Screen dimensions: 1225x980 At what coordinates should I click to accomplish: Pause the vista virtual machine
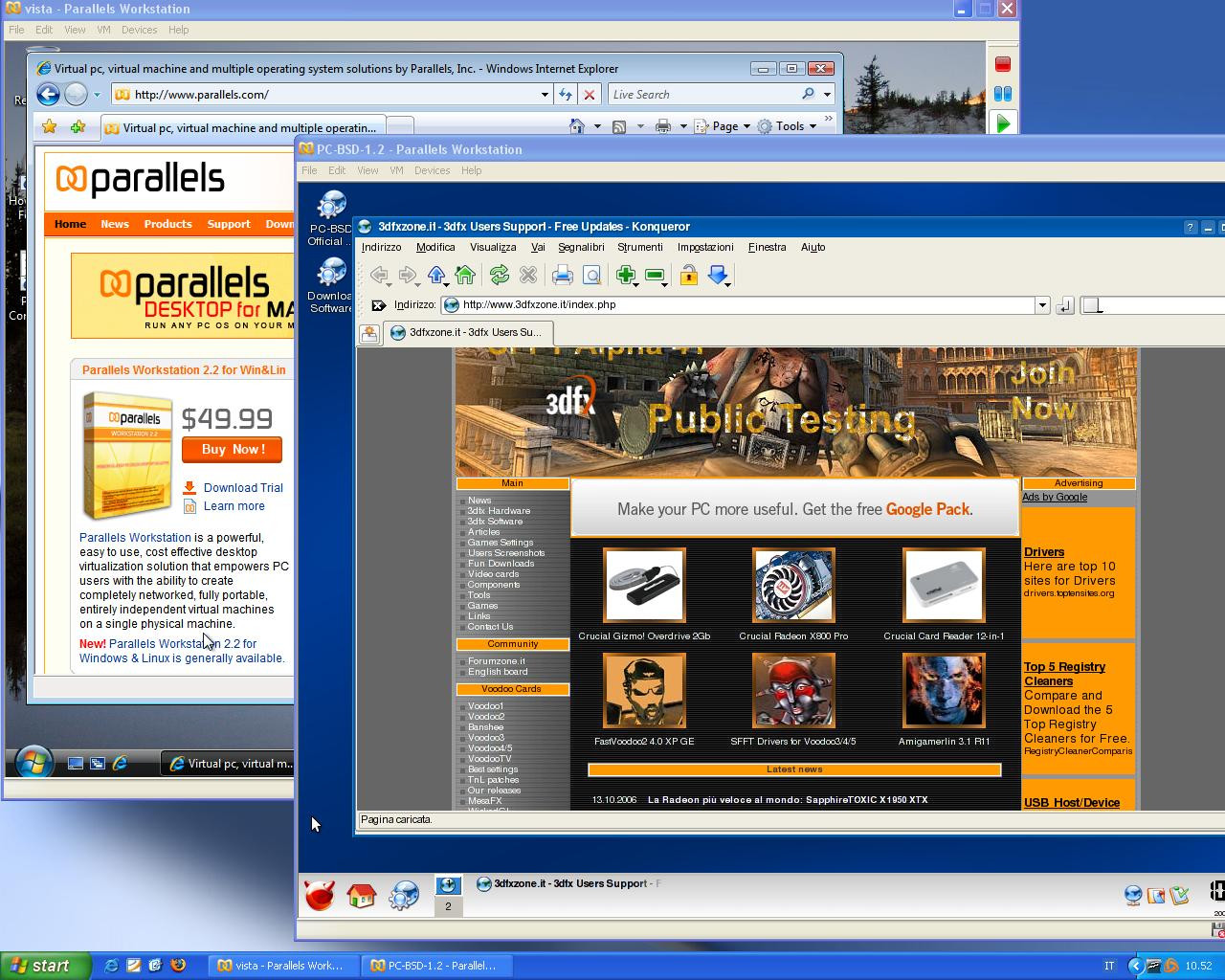1002,94
